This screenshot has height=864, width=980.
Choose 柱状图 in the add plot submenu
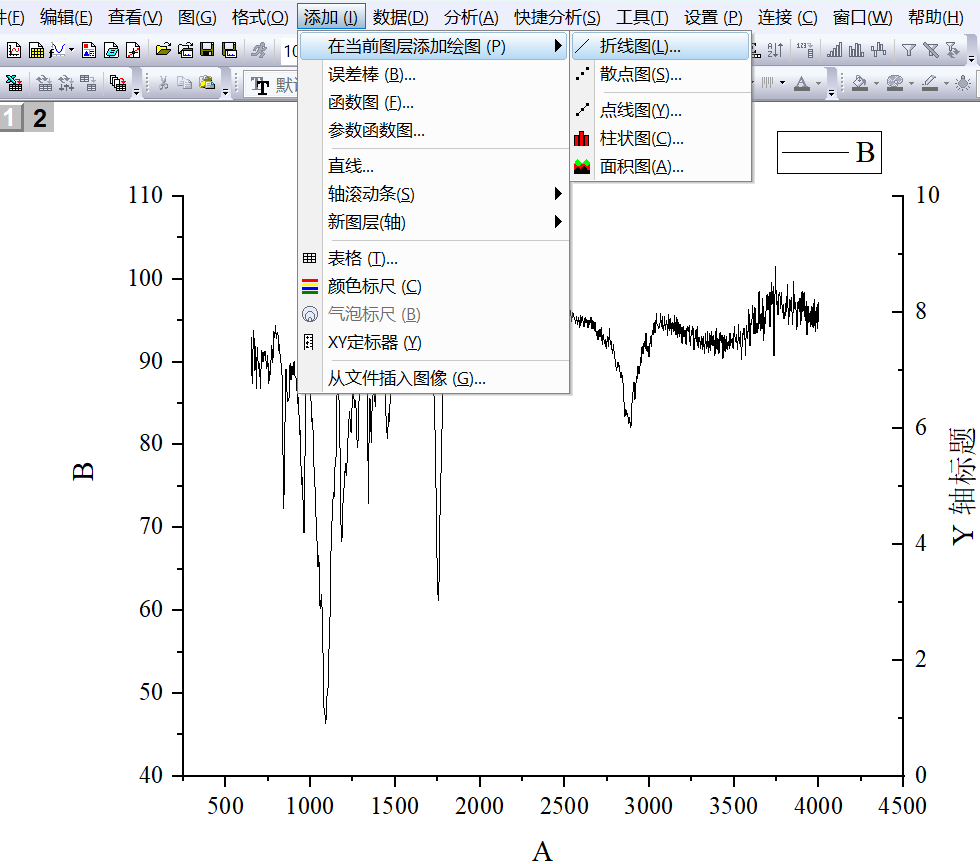pos(642,138)
